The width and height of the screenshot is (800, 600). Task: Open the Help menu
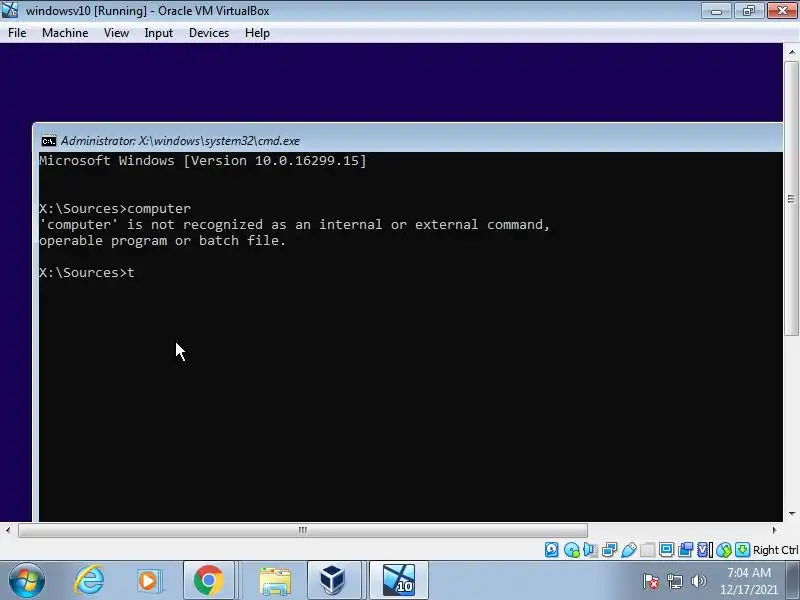pyautogui.click(x=257, y=33)
